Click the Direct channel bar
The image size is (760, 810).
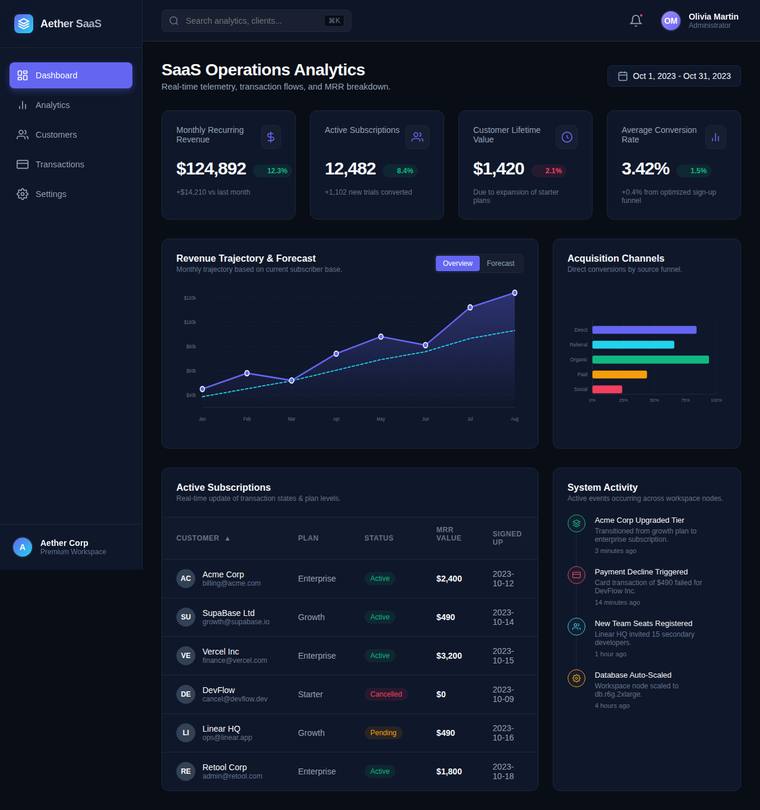tap(644, 330)
